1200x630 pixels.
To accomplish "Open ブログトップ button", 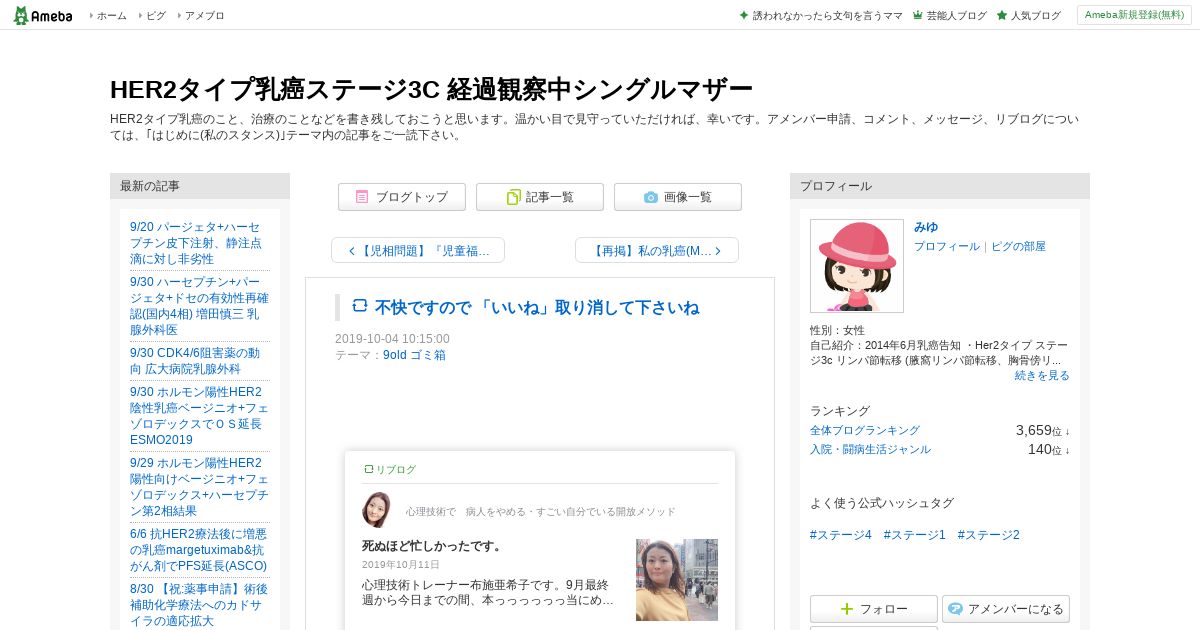I will pos(402,197).
